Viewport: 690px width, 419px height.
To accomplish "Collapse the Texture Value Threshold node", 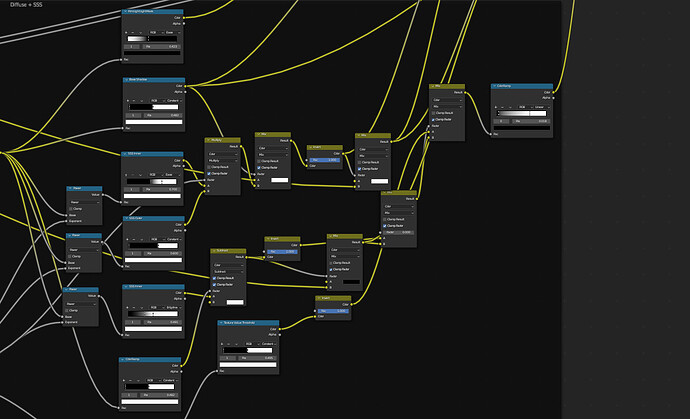I will point(221,323).
